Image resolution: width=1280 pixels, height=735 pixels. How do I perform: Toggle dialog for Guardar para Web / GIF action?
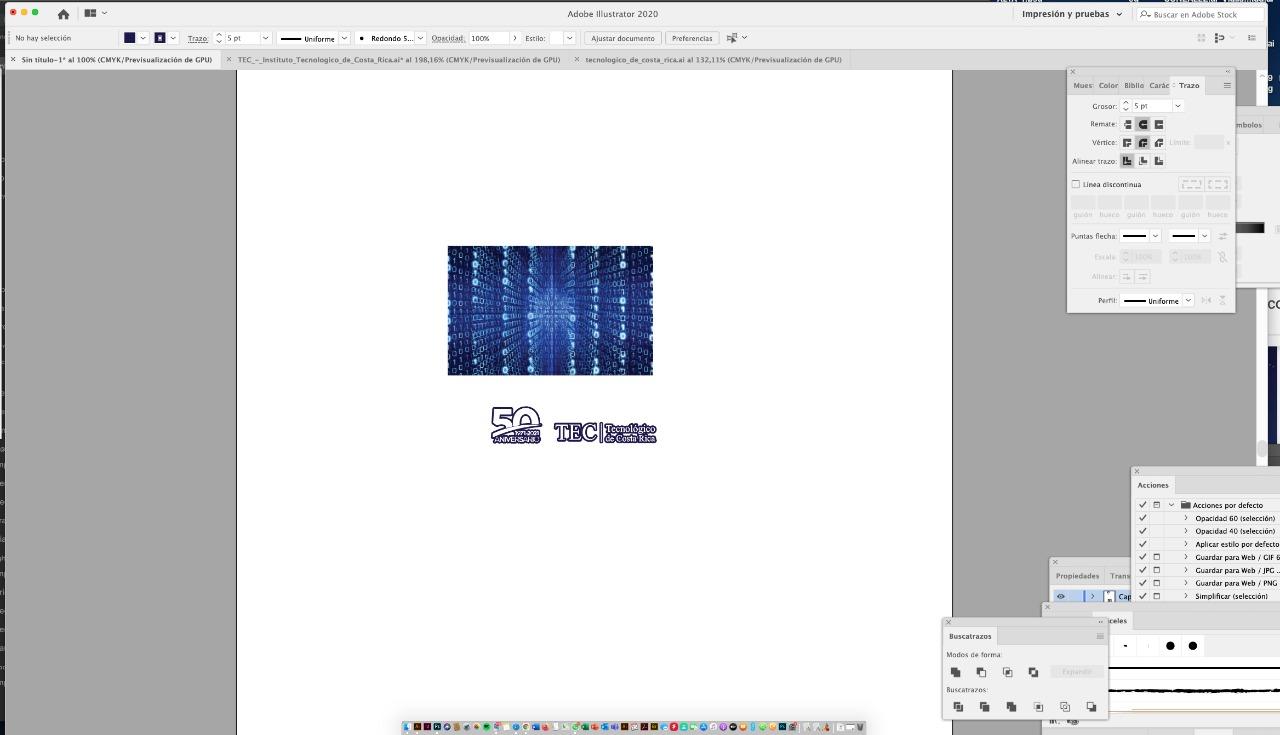click(1157, 557)
